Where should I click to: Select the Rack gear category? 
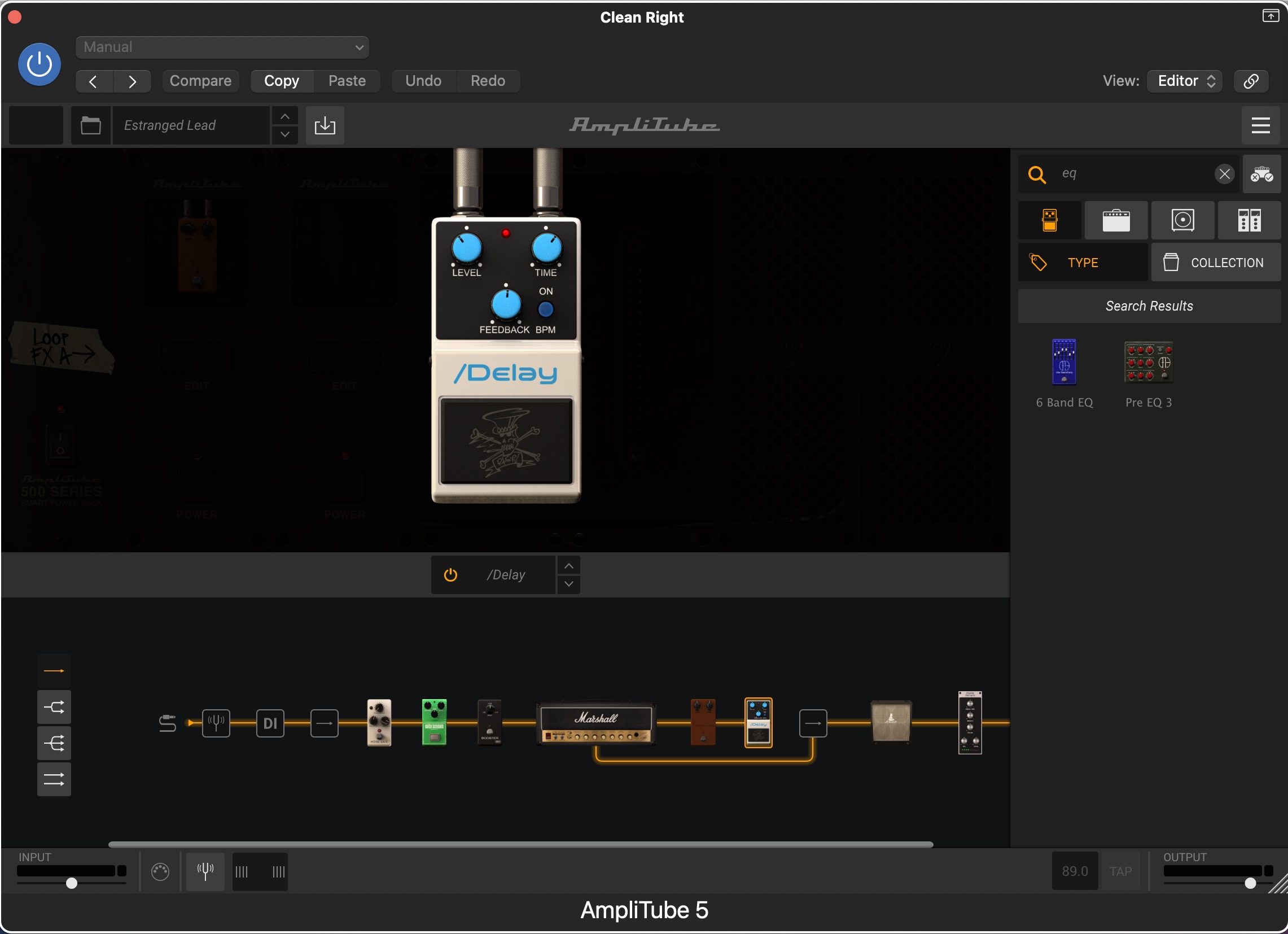coord(1249,220)
